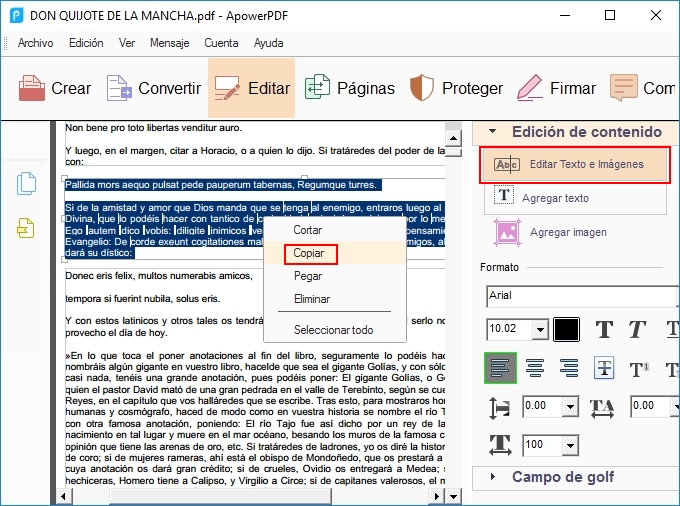Click the line 'tempora si fuerint nubila, solus eris.'
This screenshot has height=506, width=680.
[x=143, y=299]
